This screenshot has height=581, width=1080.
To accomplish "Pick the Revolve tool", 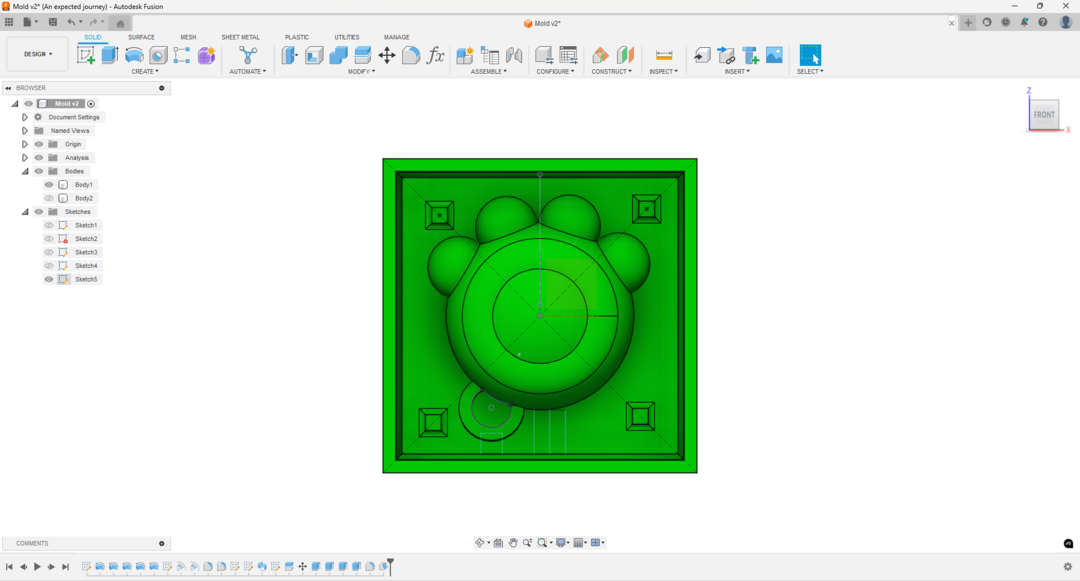I will click(134, 55).
